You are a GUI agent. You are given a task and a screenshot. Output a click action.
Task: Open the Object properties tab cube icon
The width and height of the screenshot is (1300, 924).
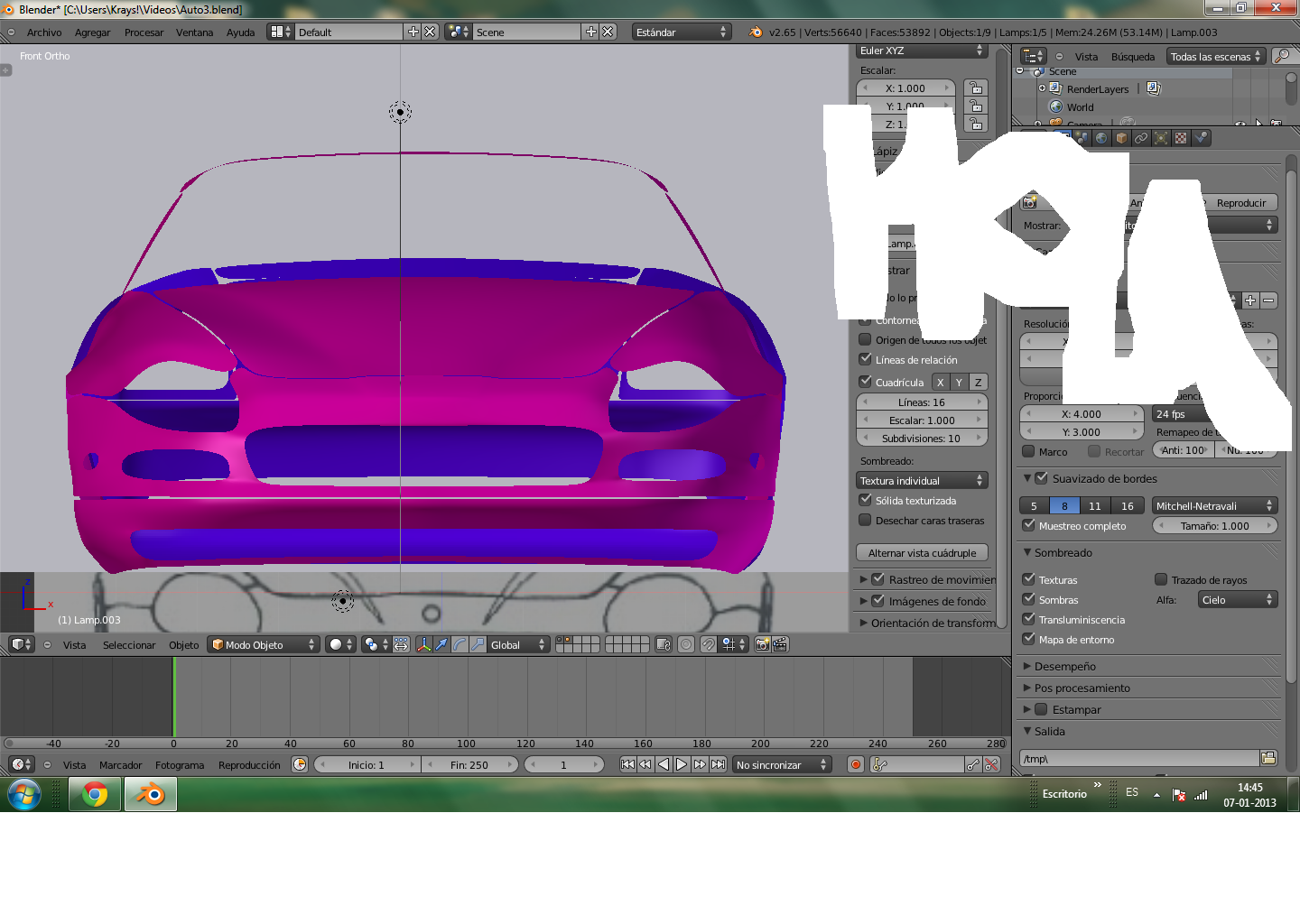tap(1121, 138)
